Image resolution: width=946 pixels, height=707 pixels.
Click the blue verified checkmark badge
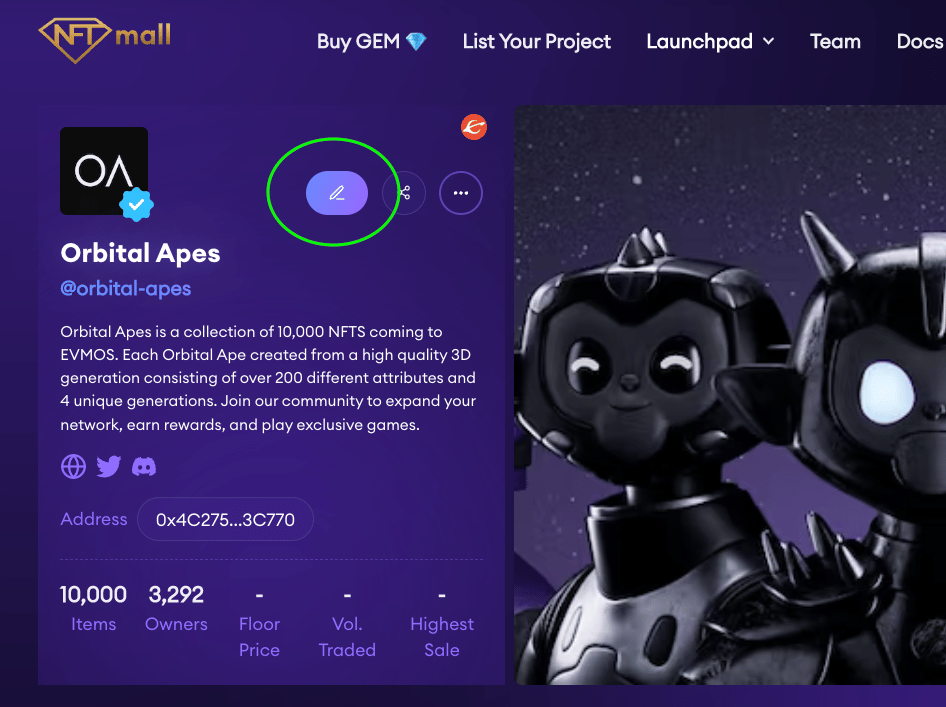click(136, 205)
